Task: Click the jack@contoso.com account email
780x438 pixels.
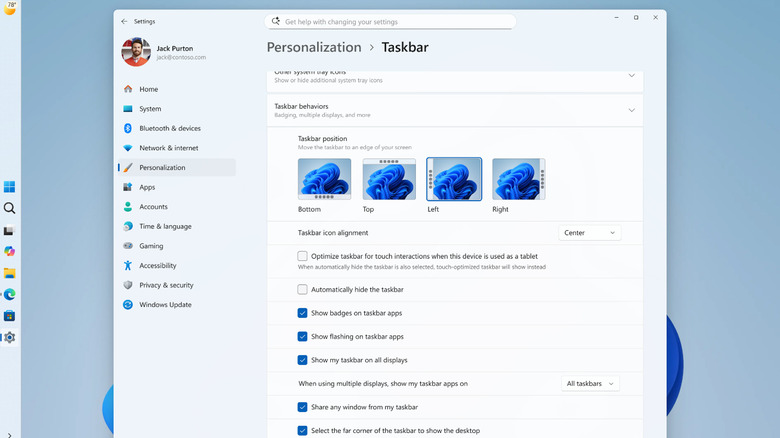Action: coord(181,57)
